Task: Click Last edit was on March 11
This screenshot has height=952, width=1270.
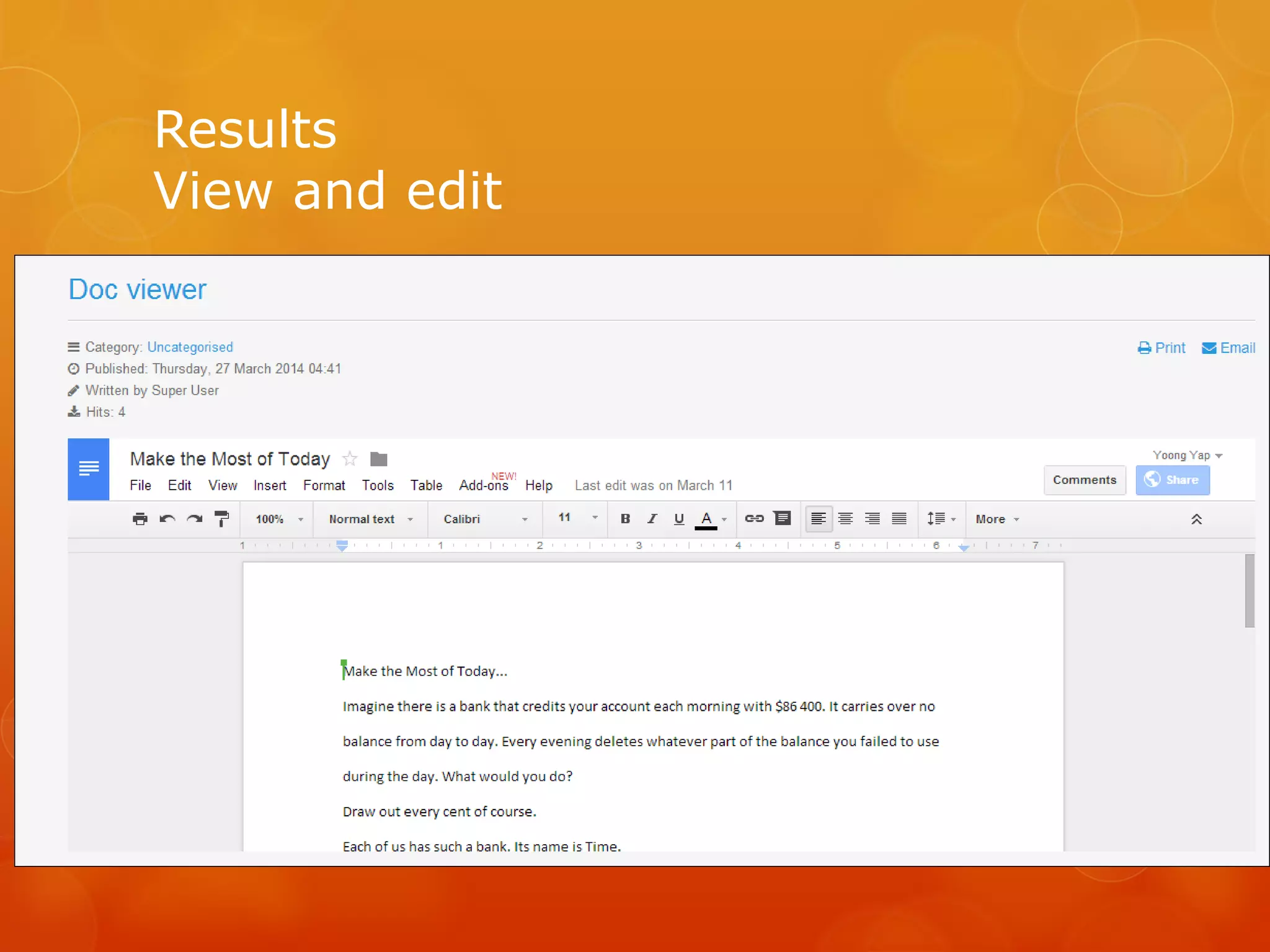Action: [x=654, y=485]
